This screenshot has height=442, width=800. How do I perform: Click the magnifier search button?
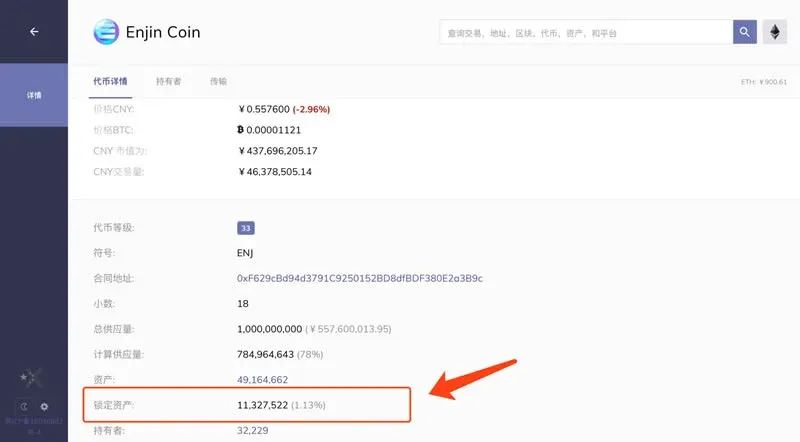[744, 32]
